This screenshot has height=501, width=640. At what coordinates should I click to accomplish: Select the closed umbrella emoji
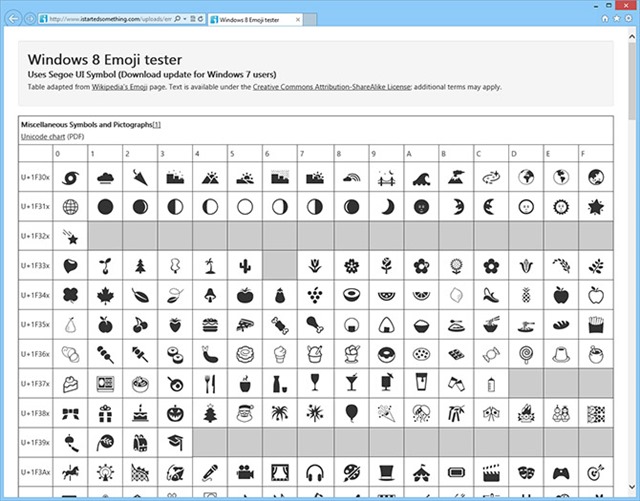point(140,177)
